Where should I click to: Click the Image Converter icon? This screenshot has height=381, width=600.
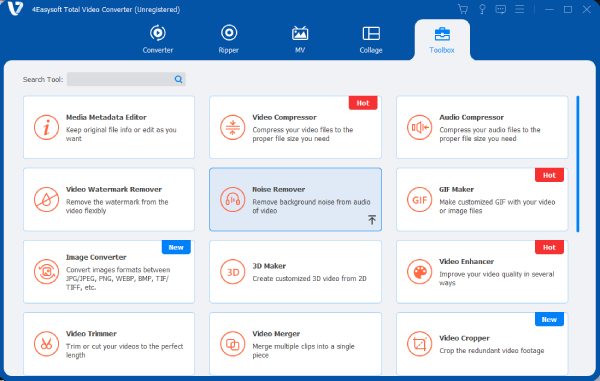pos(46,272)
